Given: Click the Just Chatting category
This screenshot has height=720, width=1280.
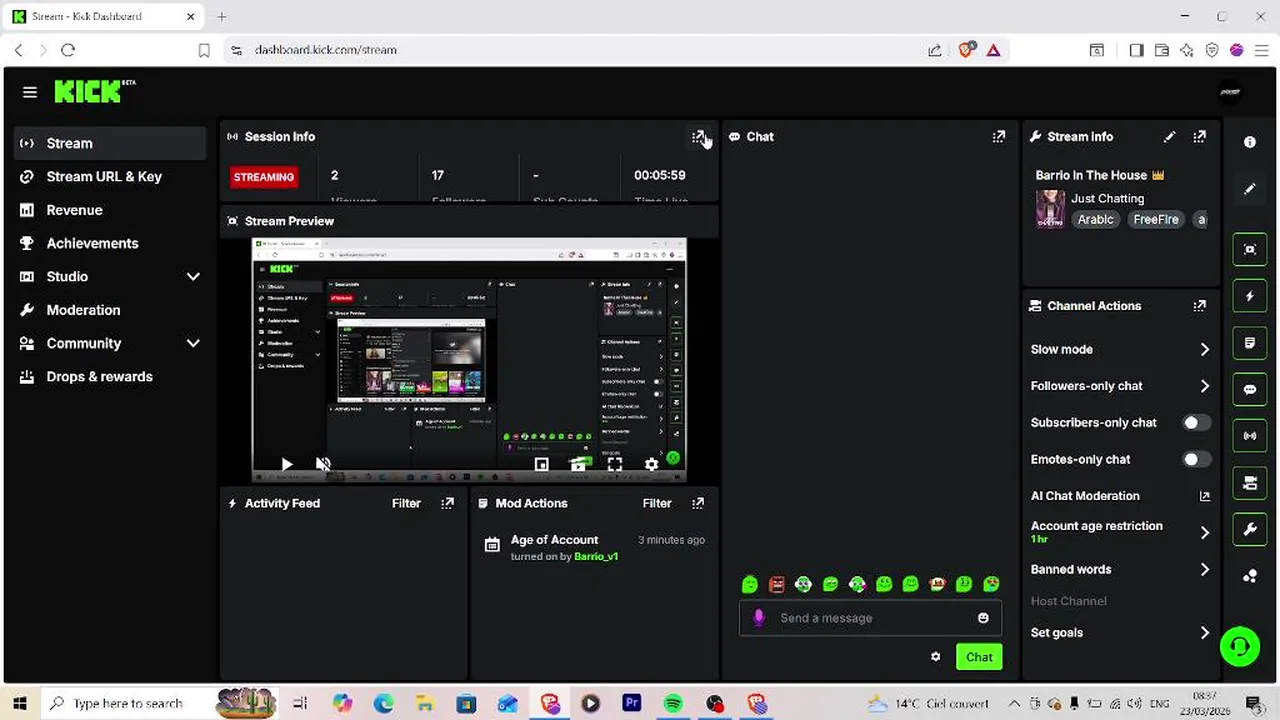Looking at the screenshot, I should click(x=1107, y=199).
